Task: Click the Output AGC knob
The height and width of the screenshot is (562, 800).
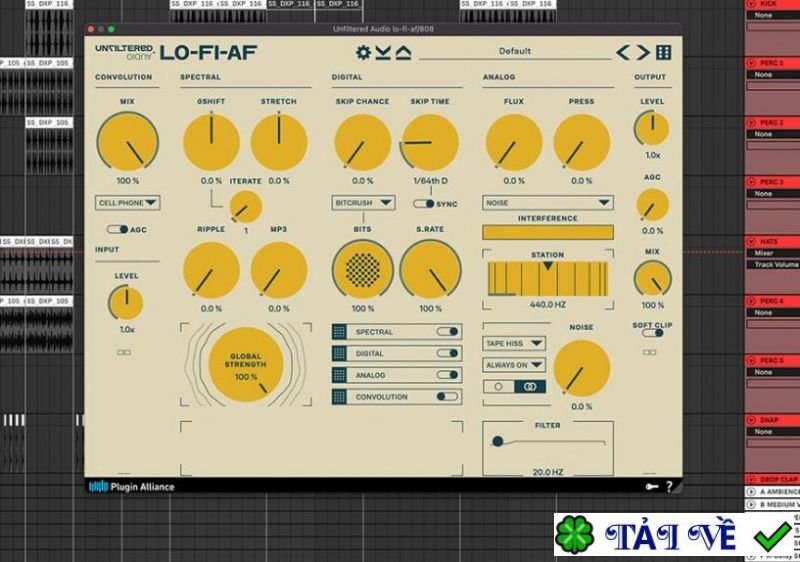Action: 653,205
